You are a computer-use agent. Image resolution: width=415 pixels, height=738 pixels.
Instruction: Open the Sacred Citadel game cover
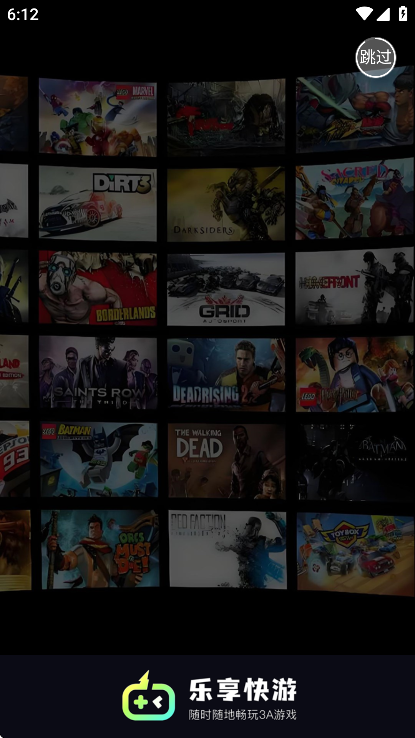(x=355, y=199)
